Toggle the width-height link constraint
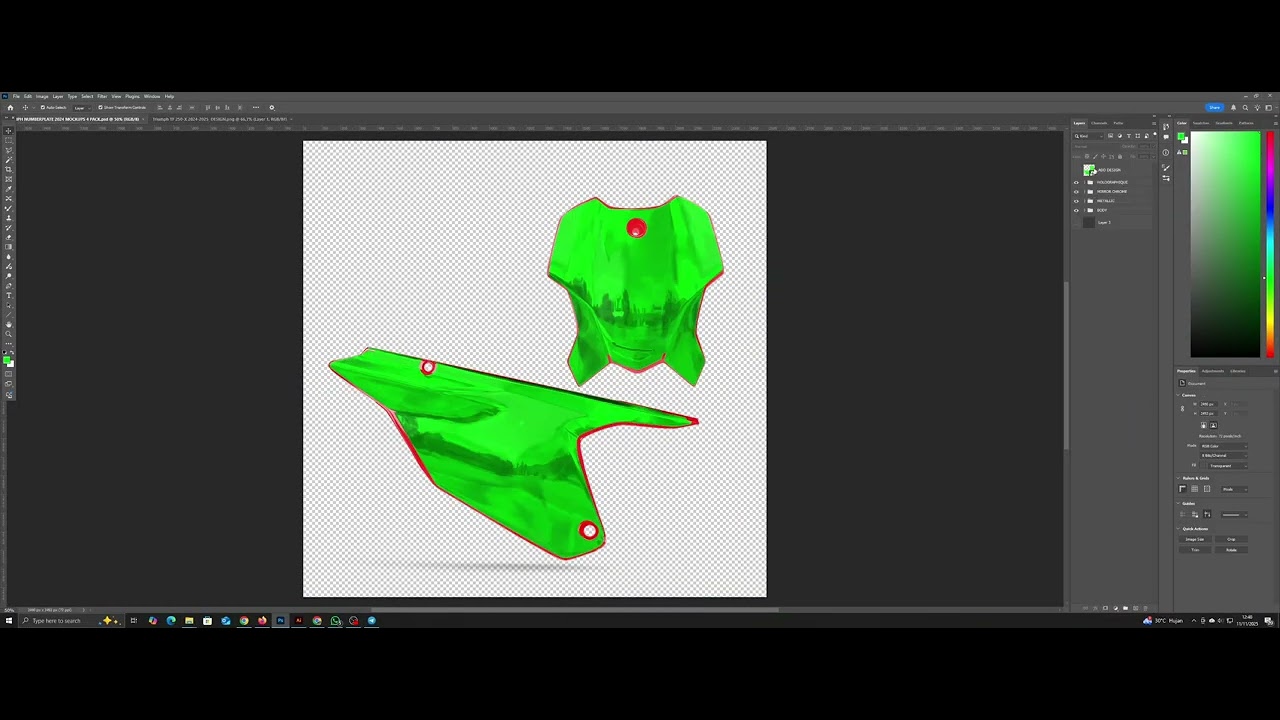Image resolution: width=1280 pixels, height=720 pixels. [x=1182, y=408]
